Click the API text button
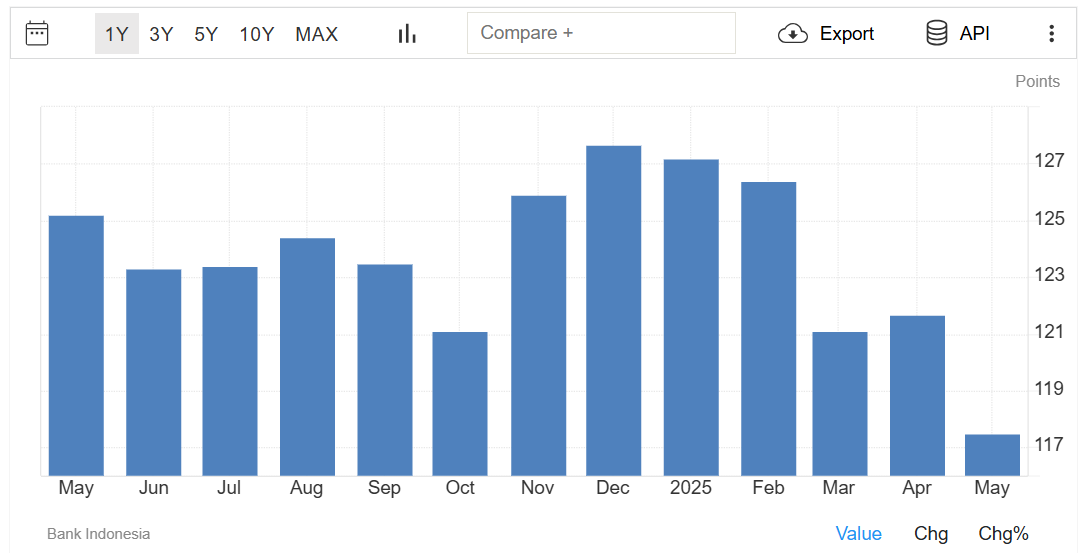Image resolution: width=1085 pixels, height=553 pixels. click(974, 33)
